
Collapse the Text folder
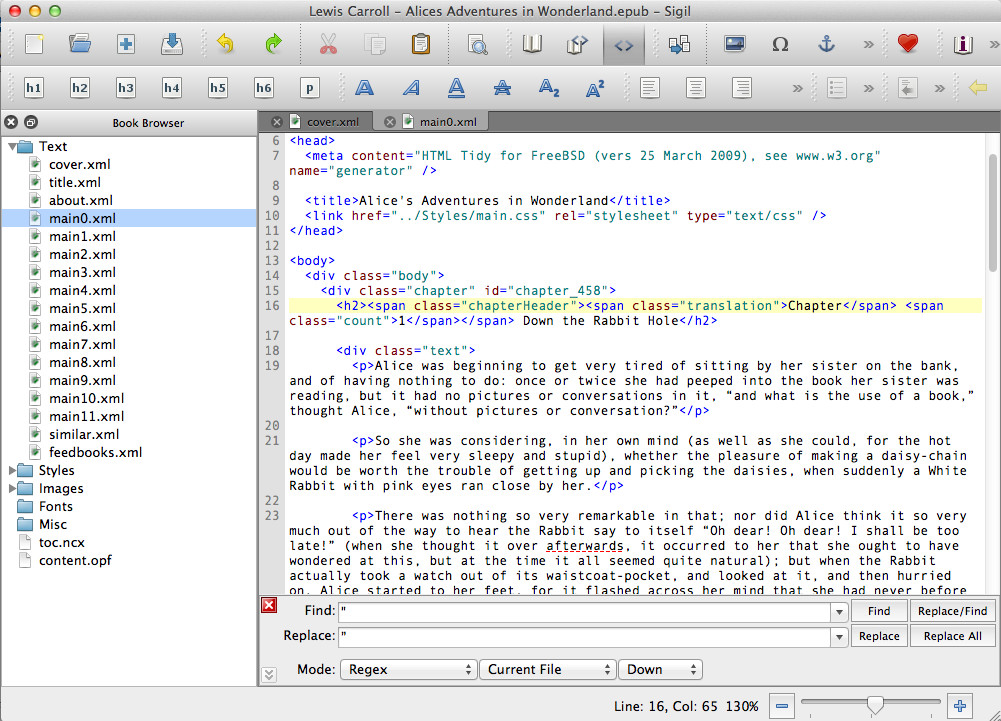coord(12,147)
